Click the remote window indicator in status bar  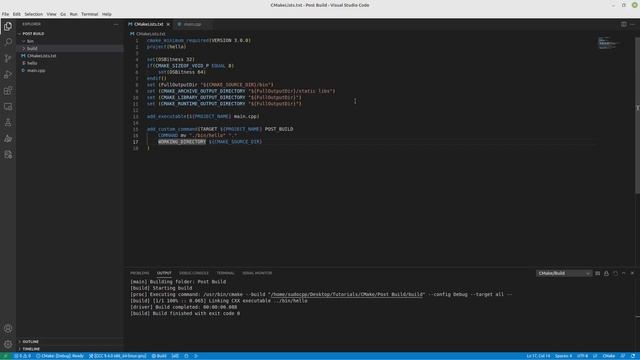tap(6, 356)
